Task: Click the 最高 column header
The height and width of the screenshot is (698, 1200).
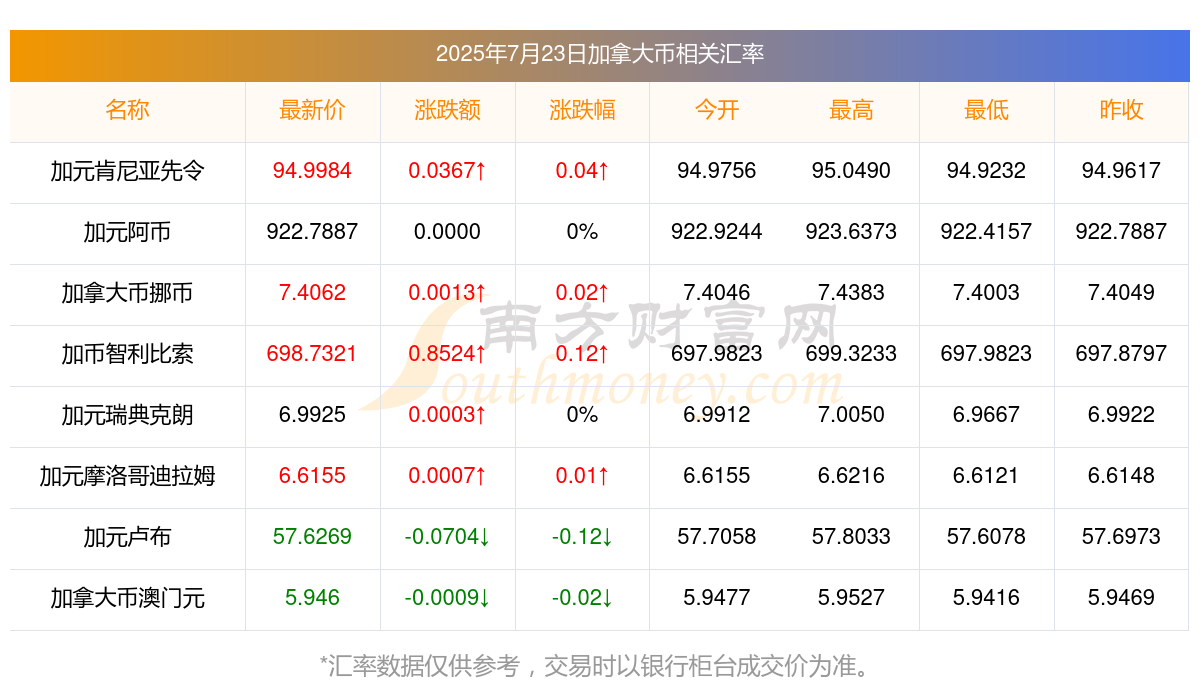Action: 851,110
